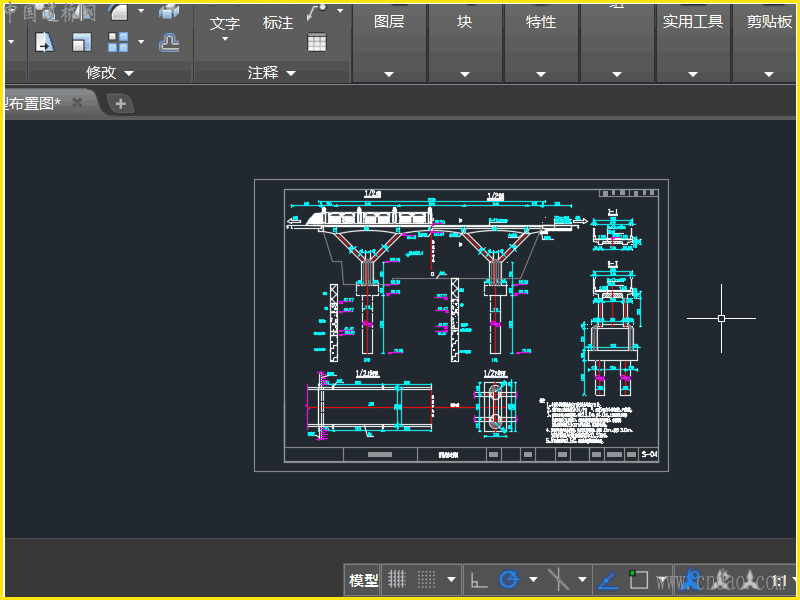Select the Offset tool icon
Image resolution: width=800 pixels, height=600 pixels.
click(170, 41)
